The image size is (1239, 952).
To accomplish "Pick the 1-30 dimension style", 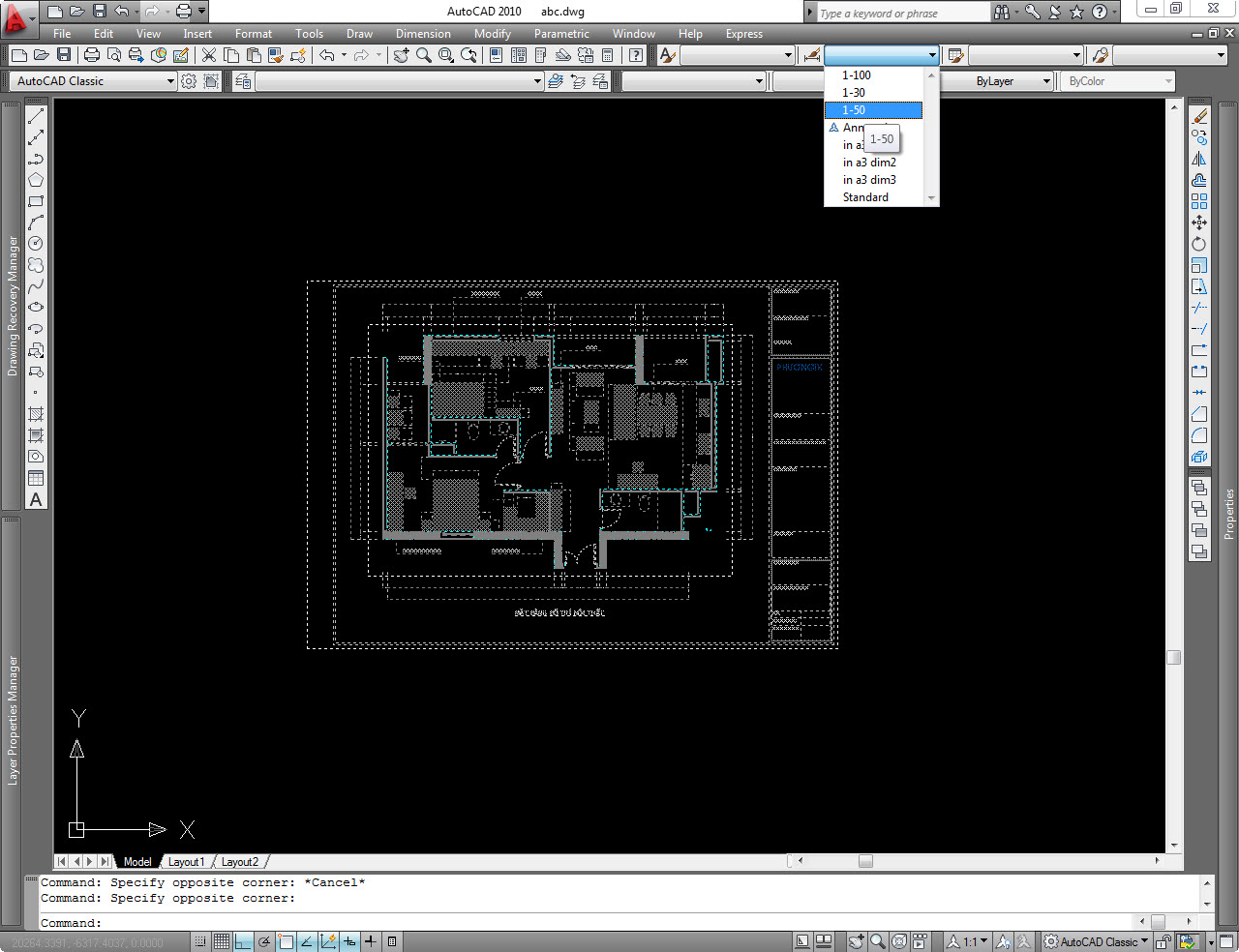I will [x=873, y=93].
